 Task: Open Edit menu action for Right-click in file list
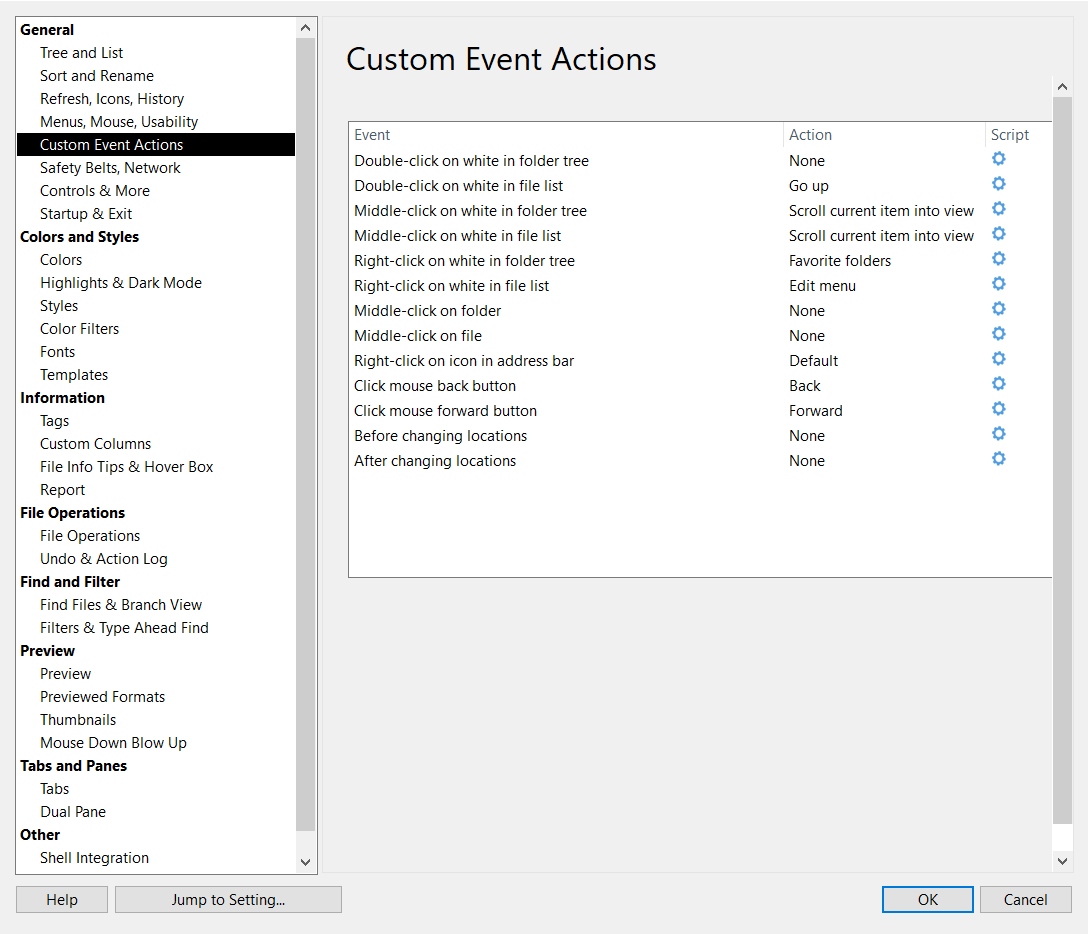822,286
